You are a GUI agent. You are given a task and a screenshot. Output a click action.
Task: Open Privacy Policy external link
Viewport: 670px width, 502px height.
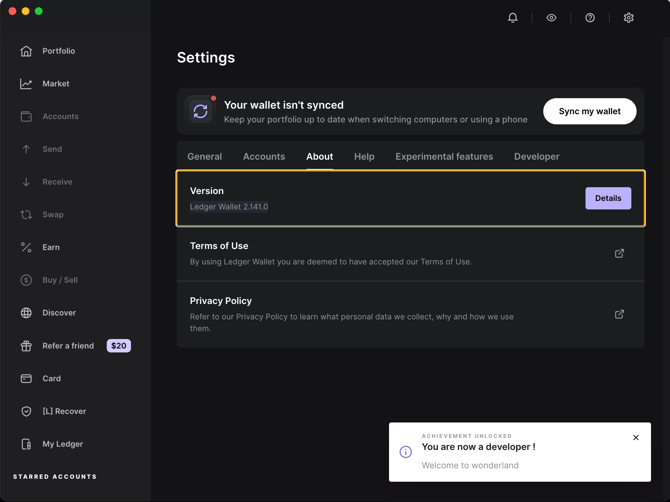click(619, 314)
